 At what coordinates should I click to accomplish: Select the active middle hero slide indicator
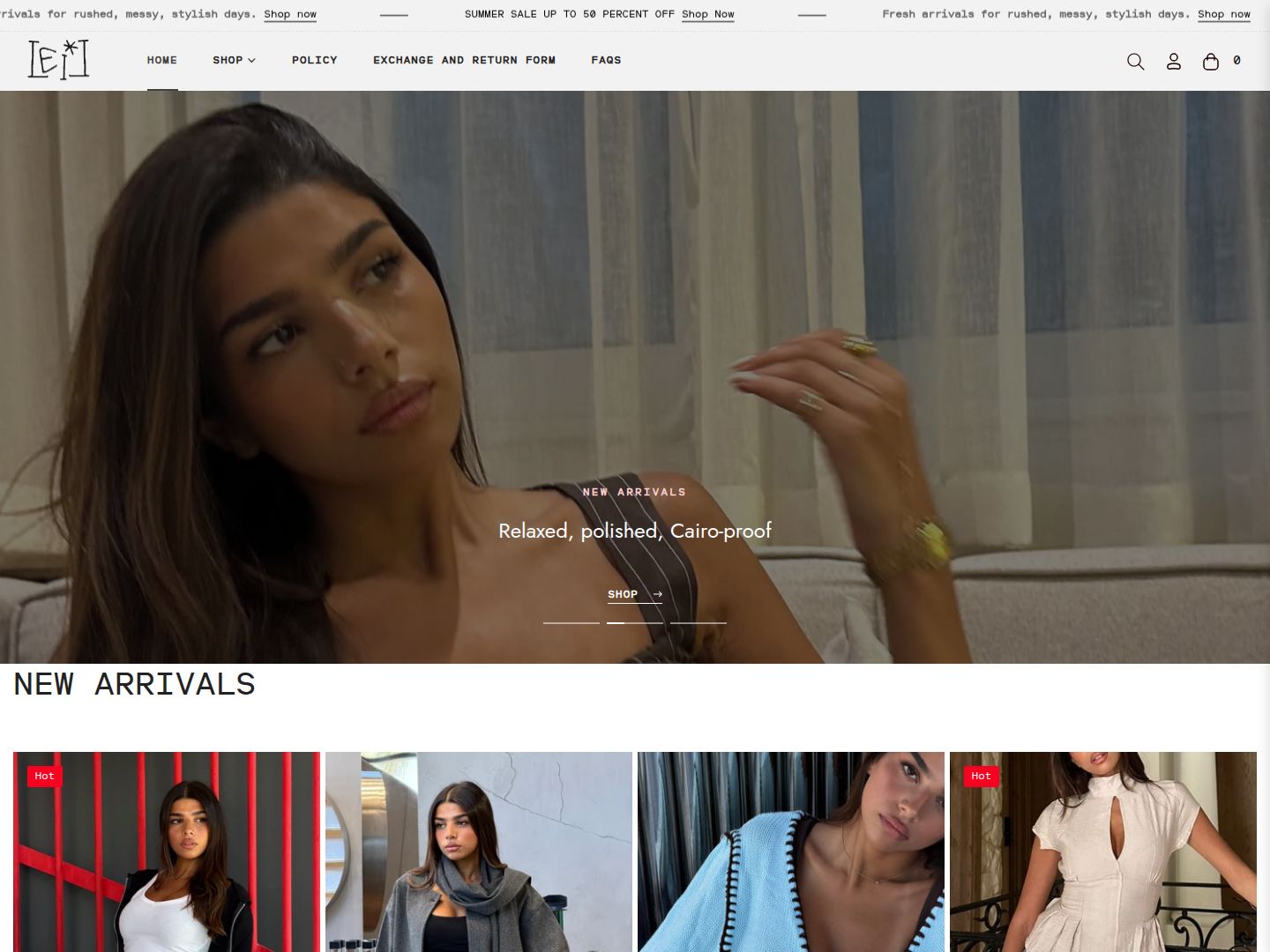(635, 623)
